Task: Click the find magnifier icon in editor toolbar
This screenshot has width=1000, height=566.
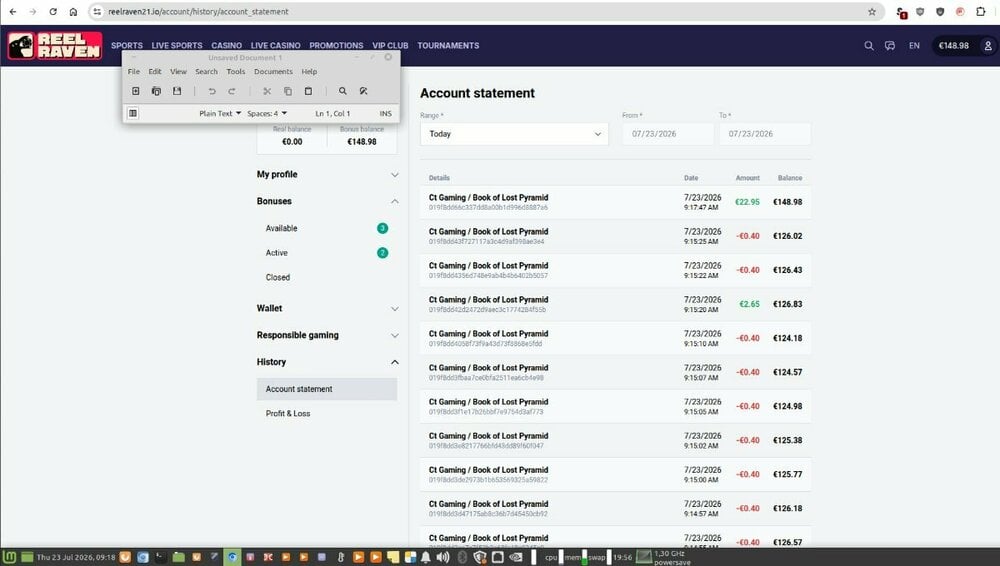Action: [x=342, y=91]
